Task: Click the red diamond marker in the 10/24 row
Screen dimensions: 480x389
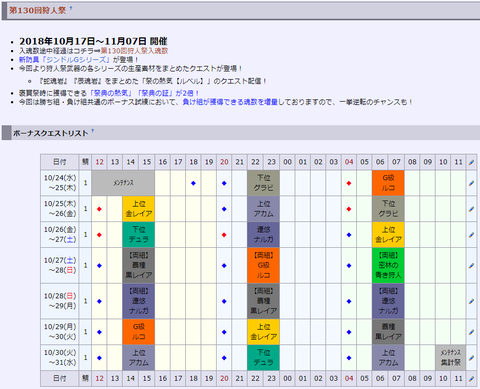Action: click(x=349, y=183)
